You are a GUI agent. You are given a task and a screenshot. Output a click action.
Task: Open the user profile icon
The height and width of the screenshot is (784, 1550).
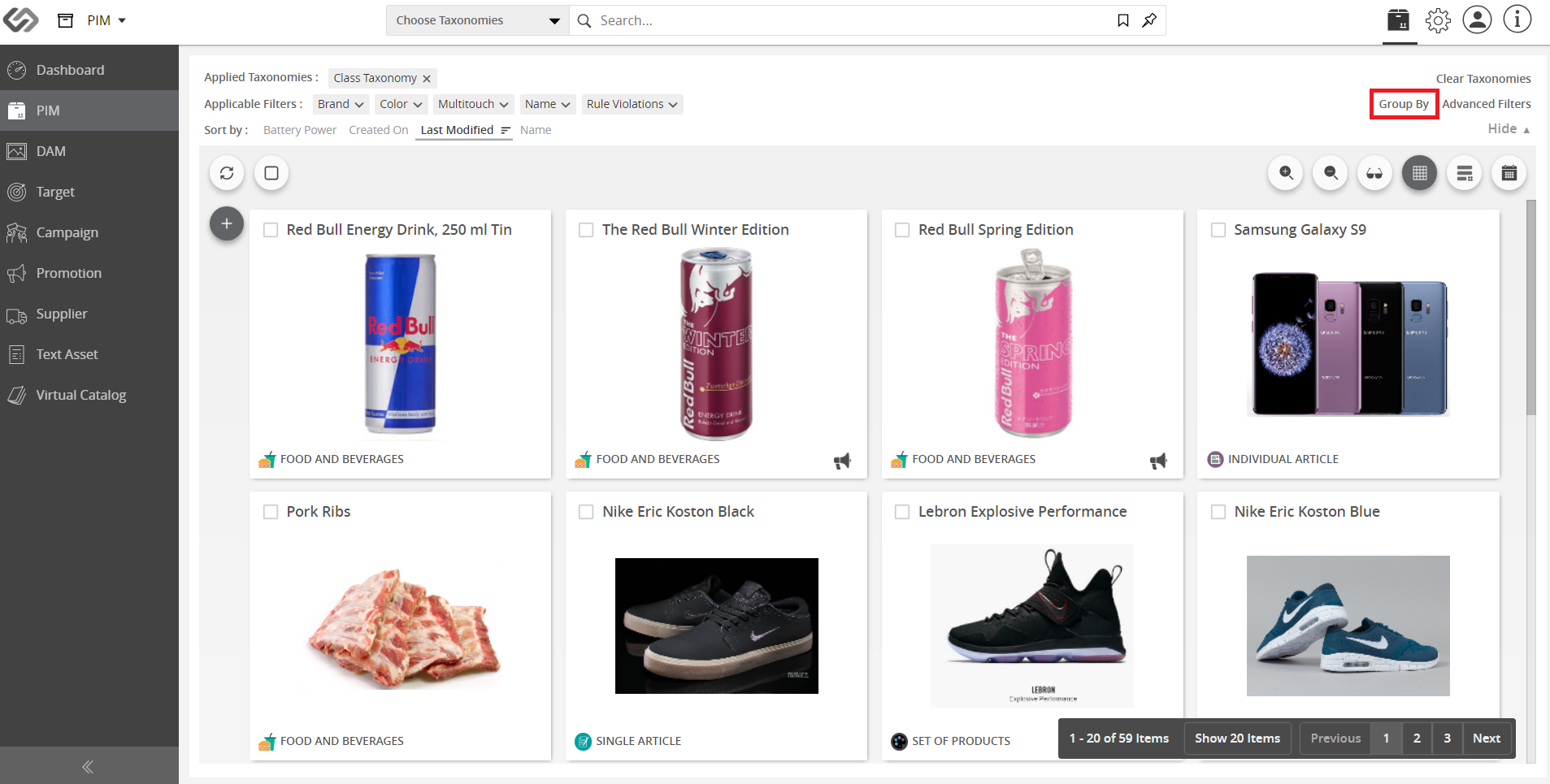1477,19
